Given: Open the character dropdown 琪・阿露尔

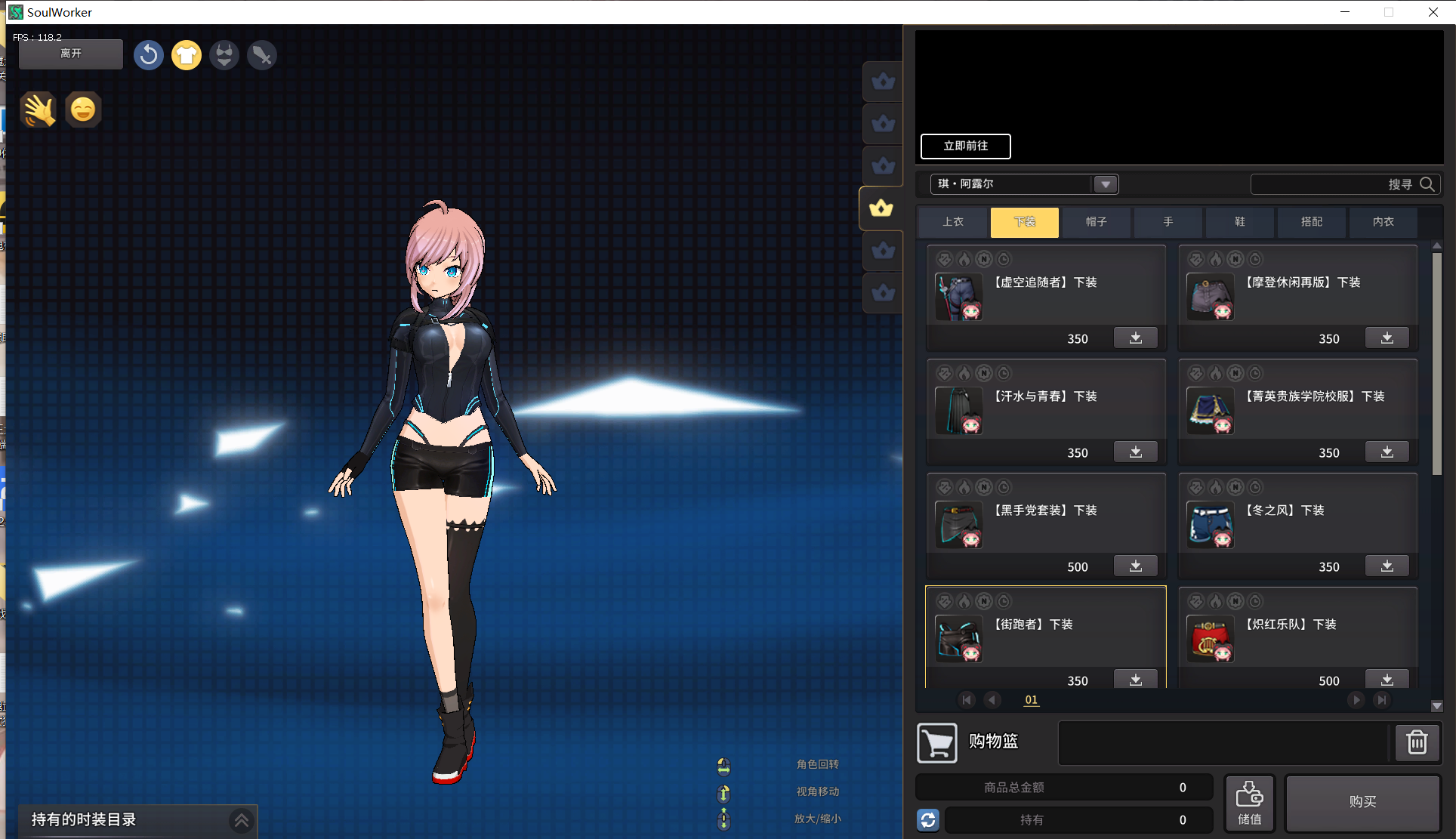Looking at the screenshot, I should 1105,184.
